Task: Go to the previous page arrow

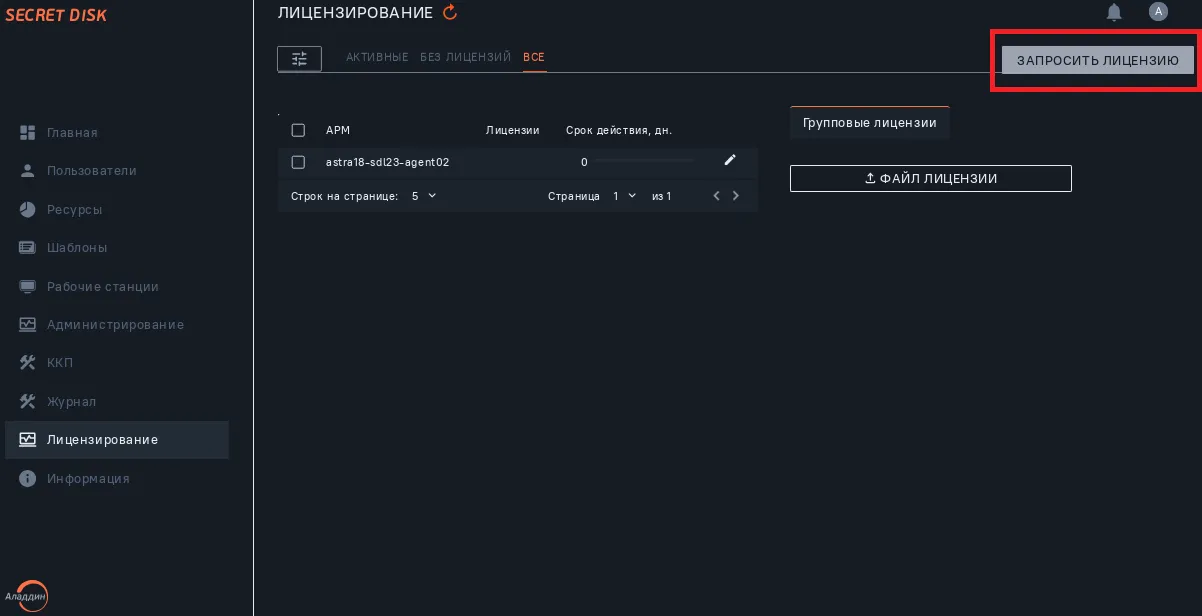Action: coord(716,196)
